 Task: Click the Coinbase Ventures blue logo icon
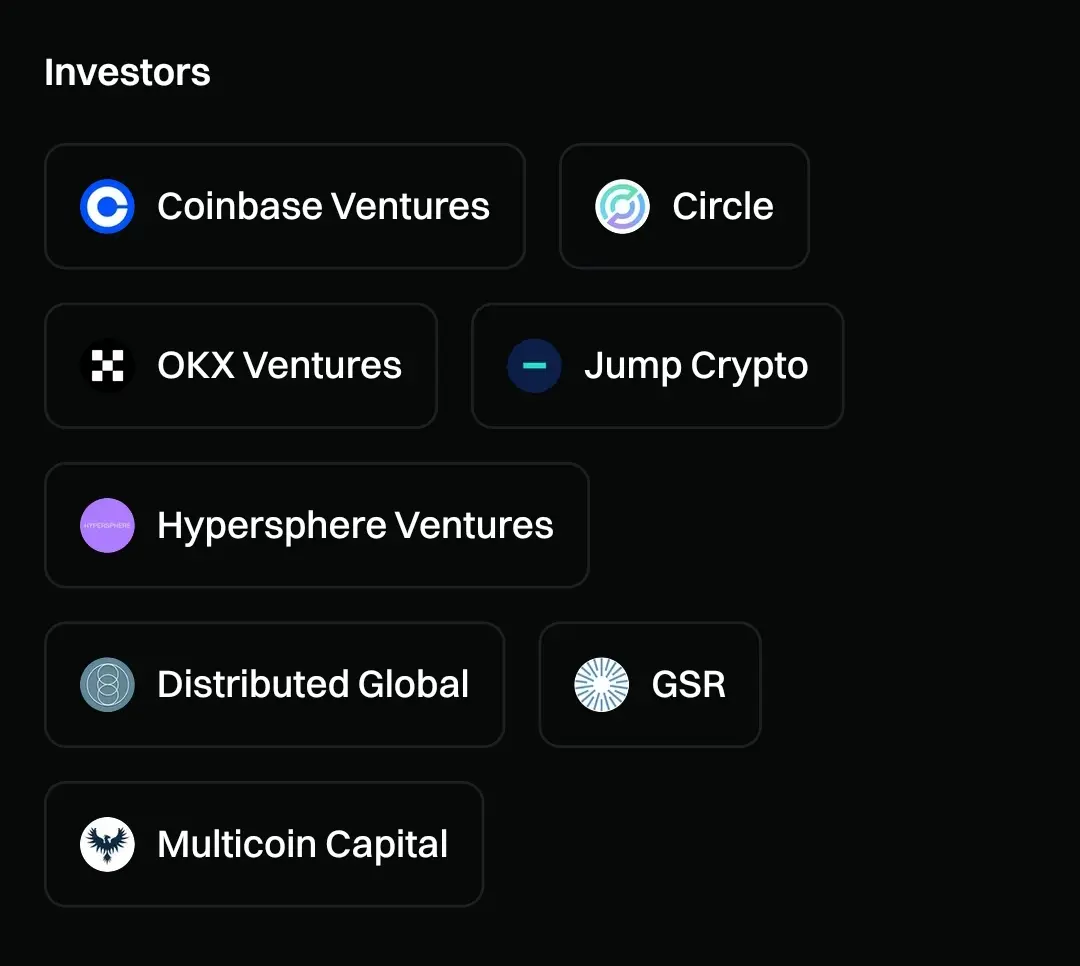(x=107, y=206)
